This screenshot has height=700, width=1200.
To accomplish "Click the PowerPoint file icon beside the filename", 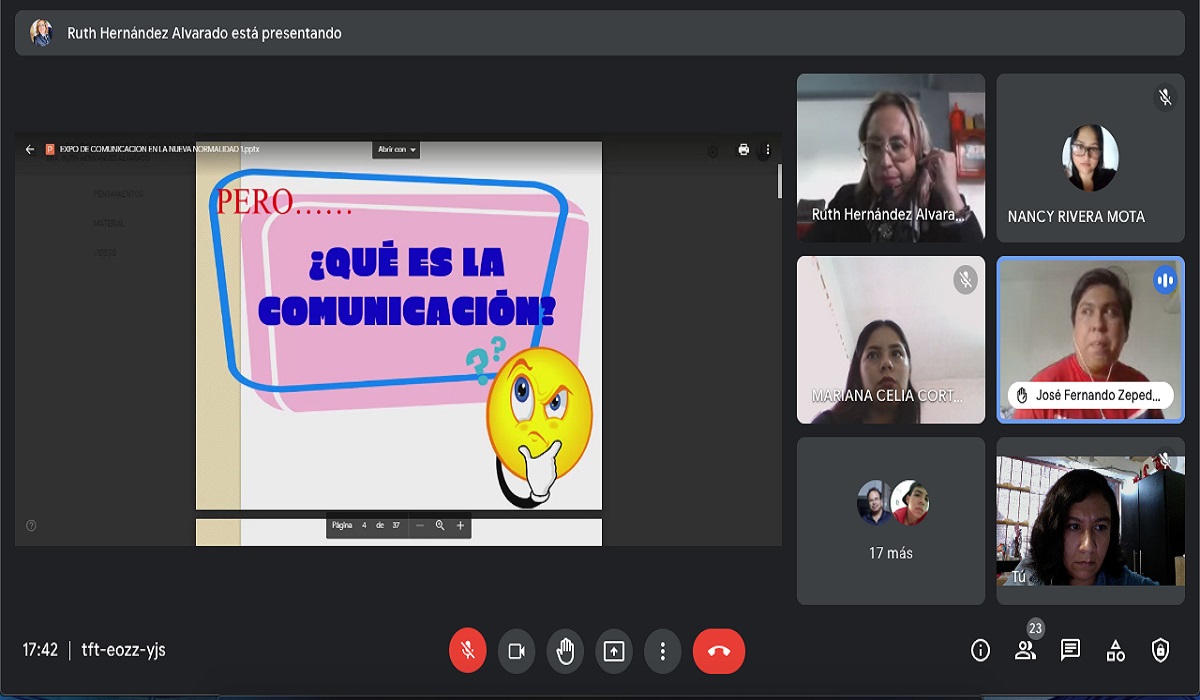I will click(x=50, y=149).
